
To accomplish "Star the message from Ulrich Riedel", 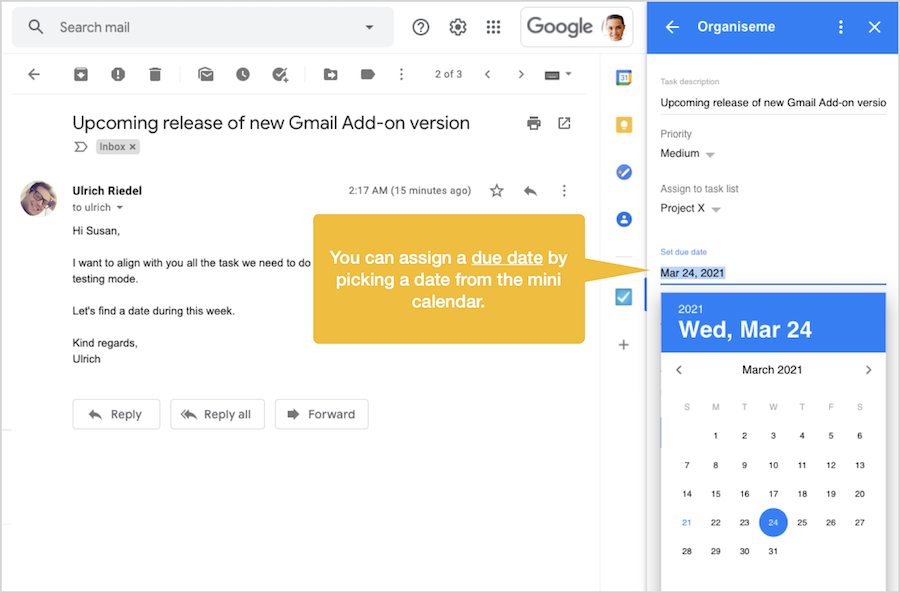I will (496, 190).
